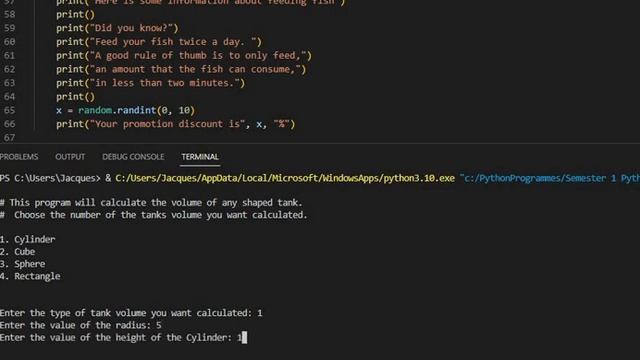Click the "in less than two minutes" line
640x360 pixels.
coord(151,83)
